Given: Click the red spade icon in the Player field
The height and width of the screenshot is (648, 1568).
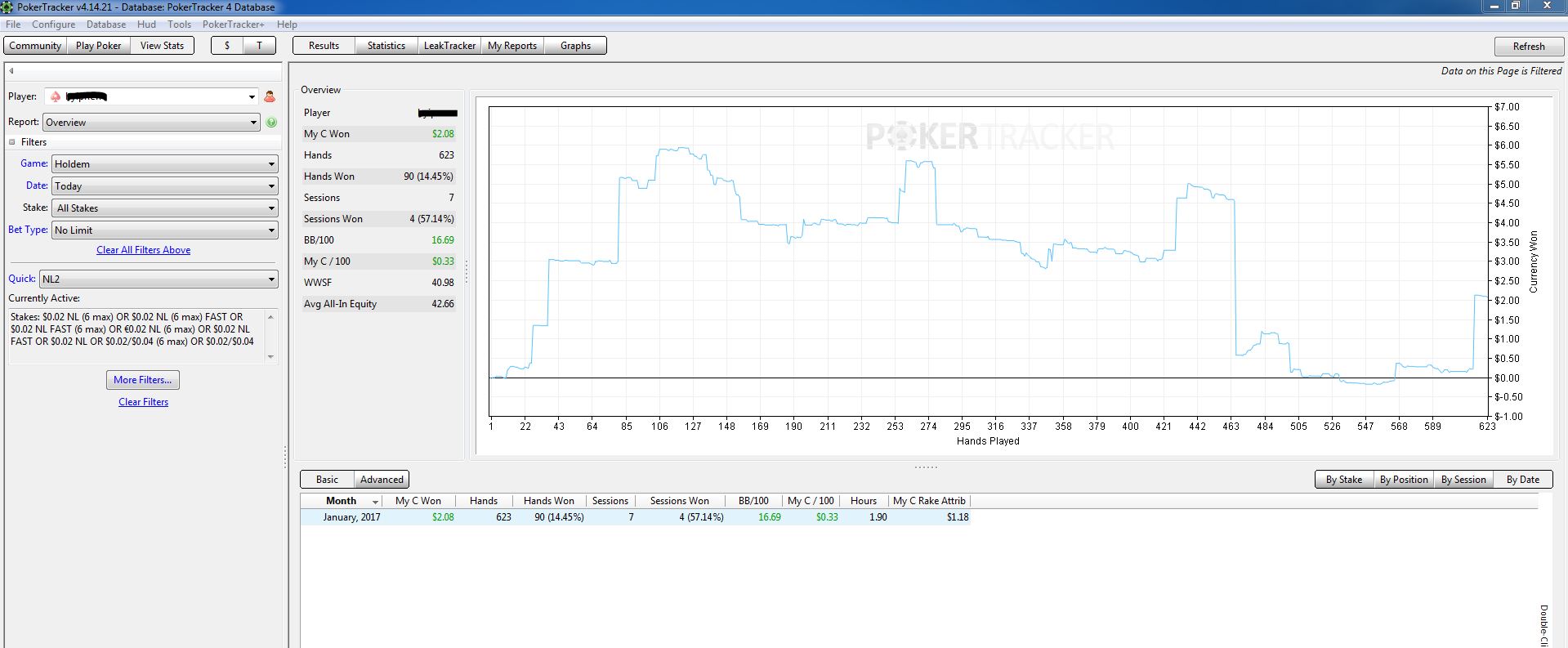Looking at the screenshot, I should click(x=56, y=96).
